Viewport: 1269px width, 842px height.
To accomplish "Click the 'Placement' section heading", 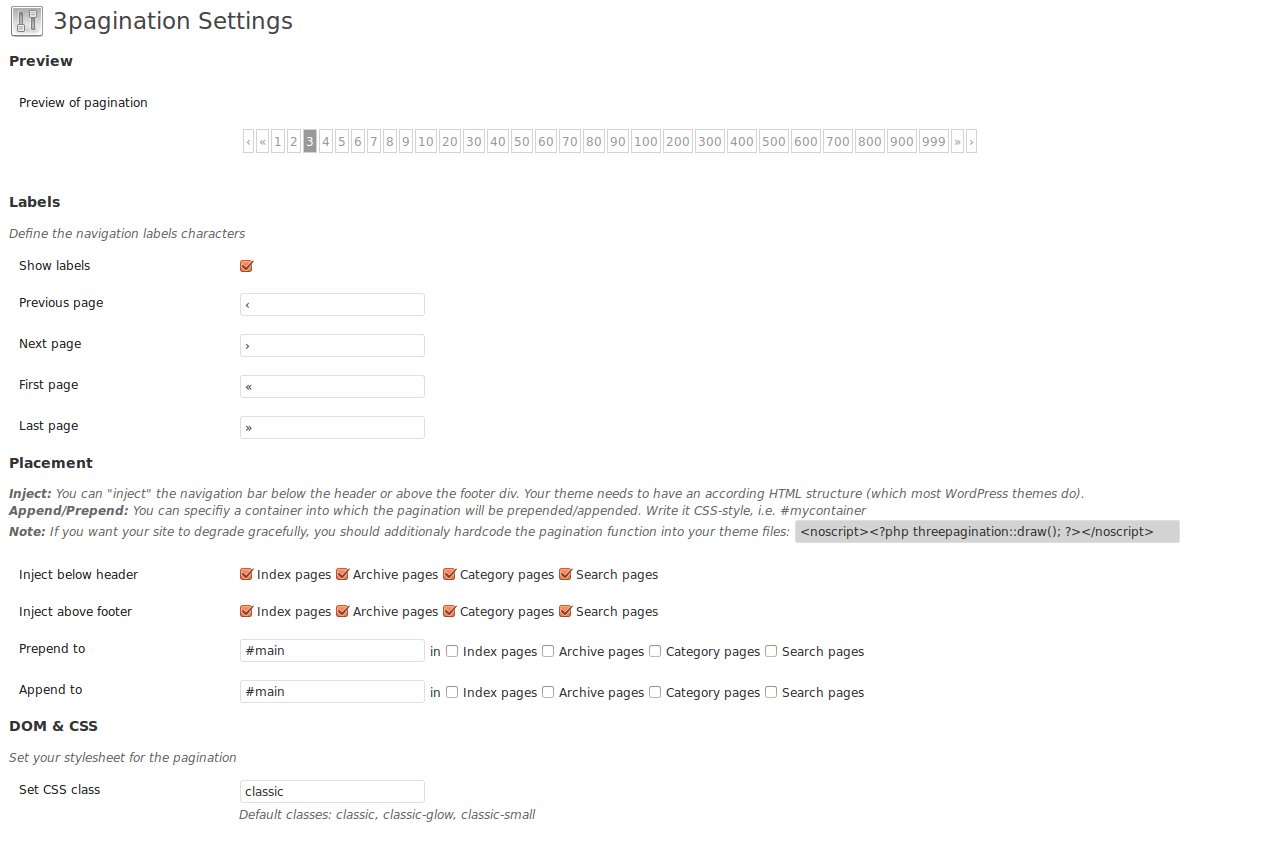I will pos(51,463).
